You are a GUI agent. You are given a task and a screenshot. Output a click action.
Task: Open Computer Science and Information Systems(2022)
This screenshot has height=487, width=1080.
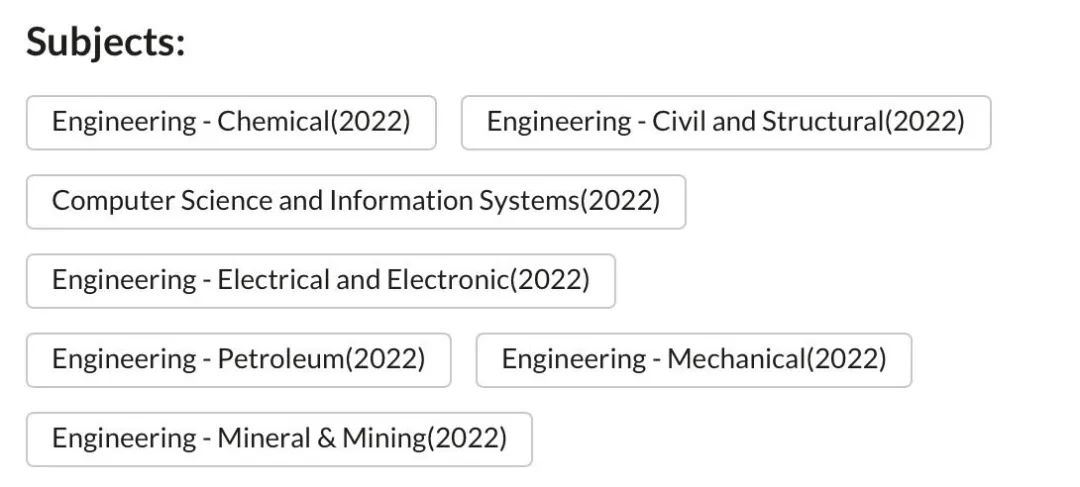pyautogui.click(x=356, y=201)
